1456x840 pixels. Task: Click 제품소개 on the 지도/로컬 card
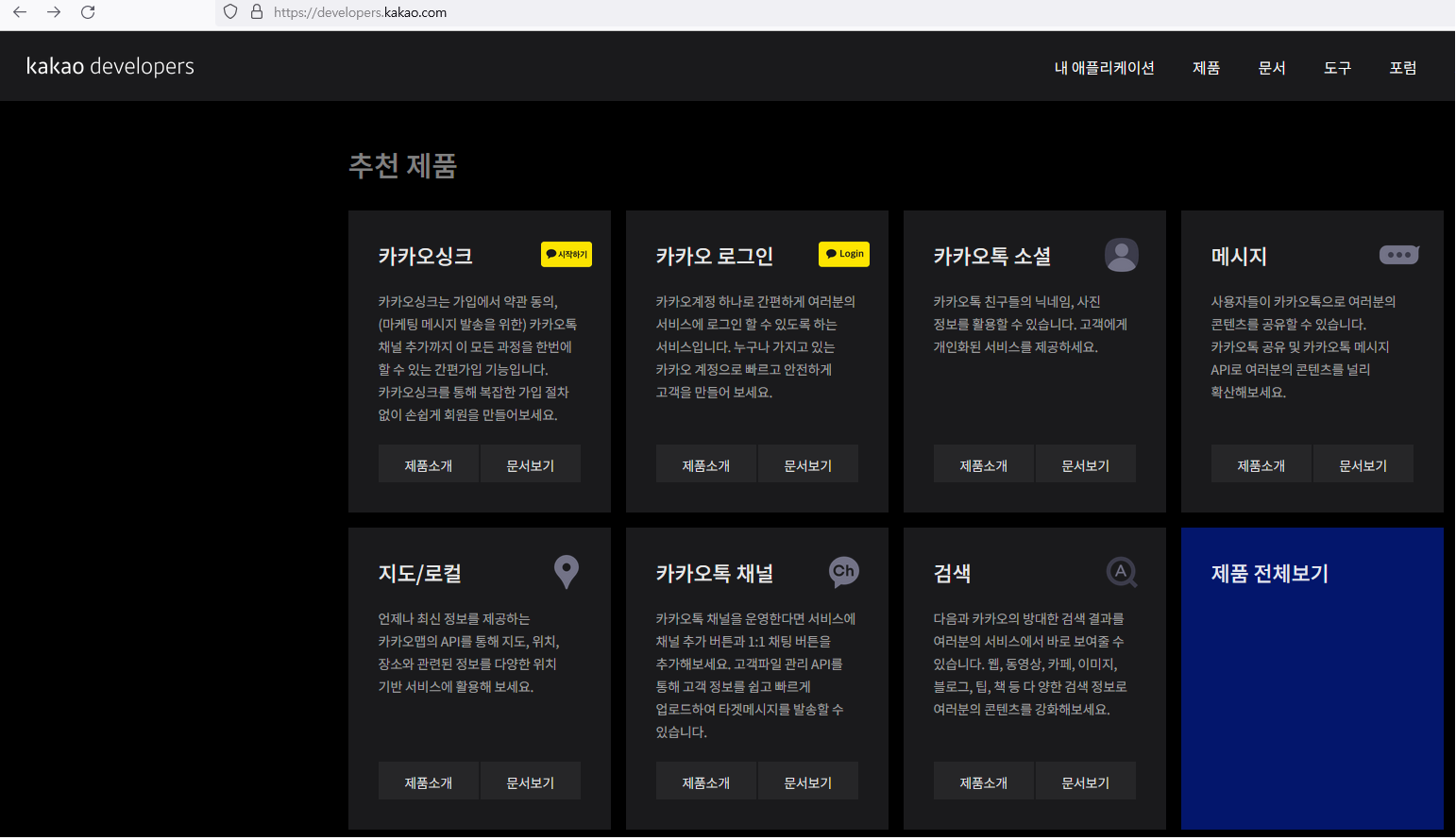(429, 781)
